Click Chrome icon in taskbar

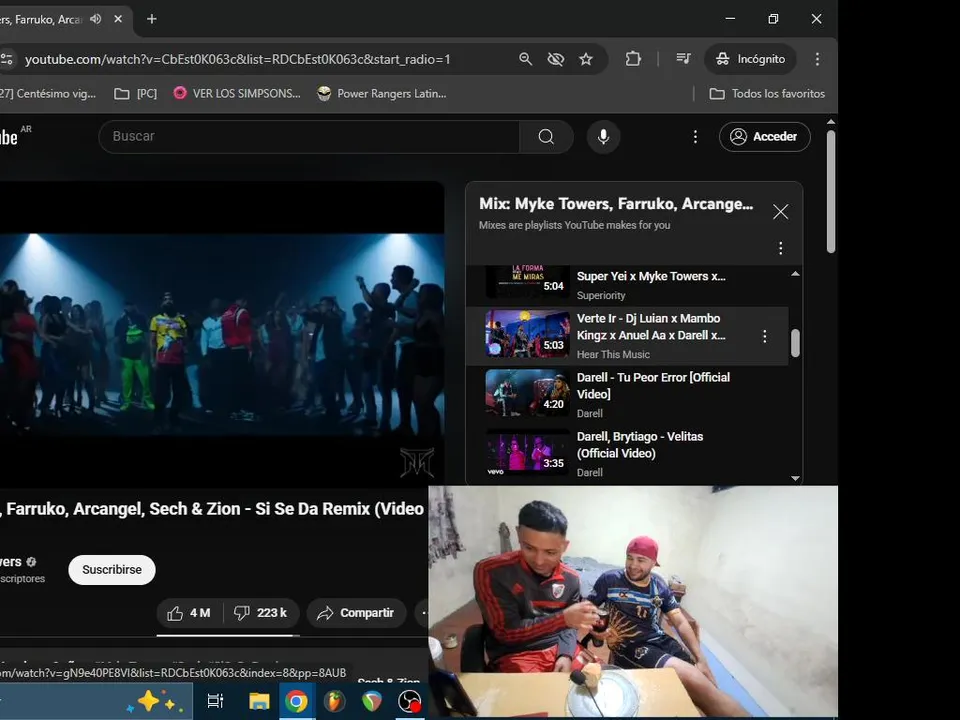(296, 700)
